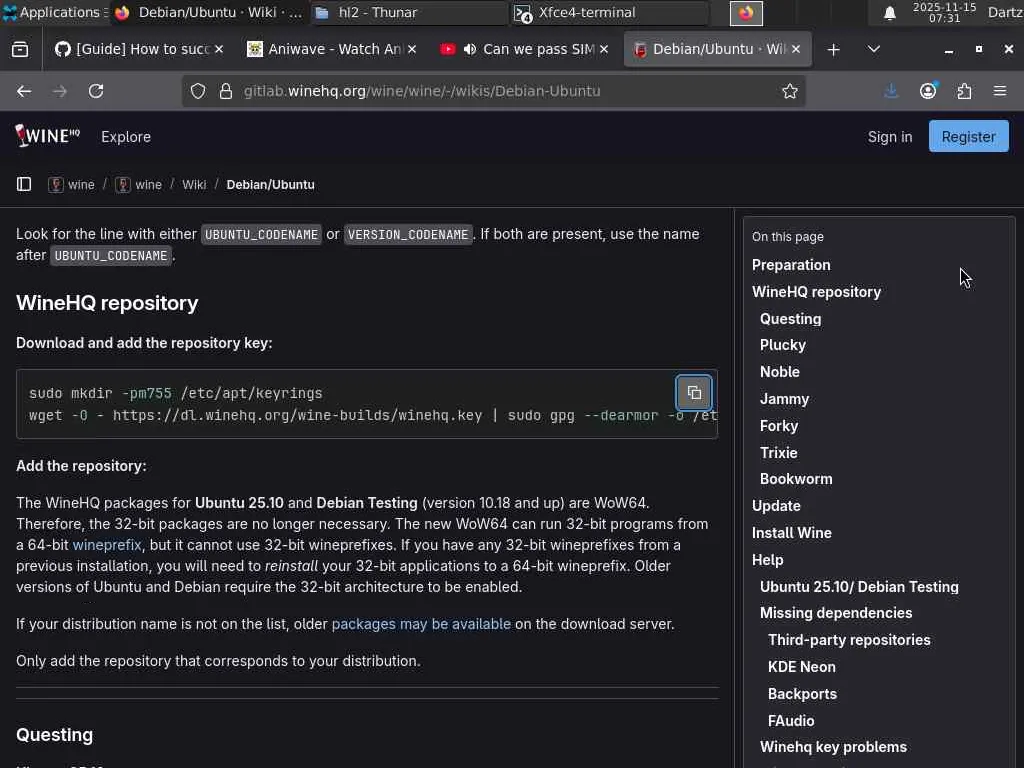Jump to Jammy section
Image resolution: width=1024 pixels, height=768 pixels.
[784, 399]
